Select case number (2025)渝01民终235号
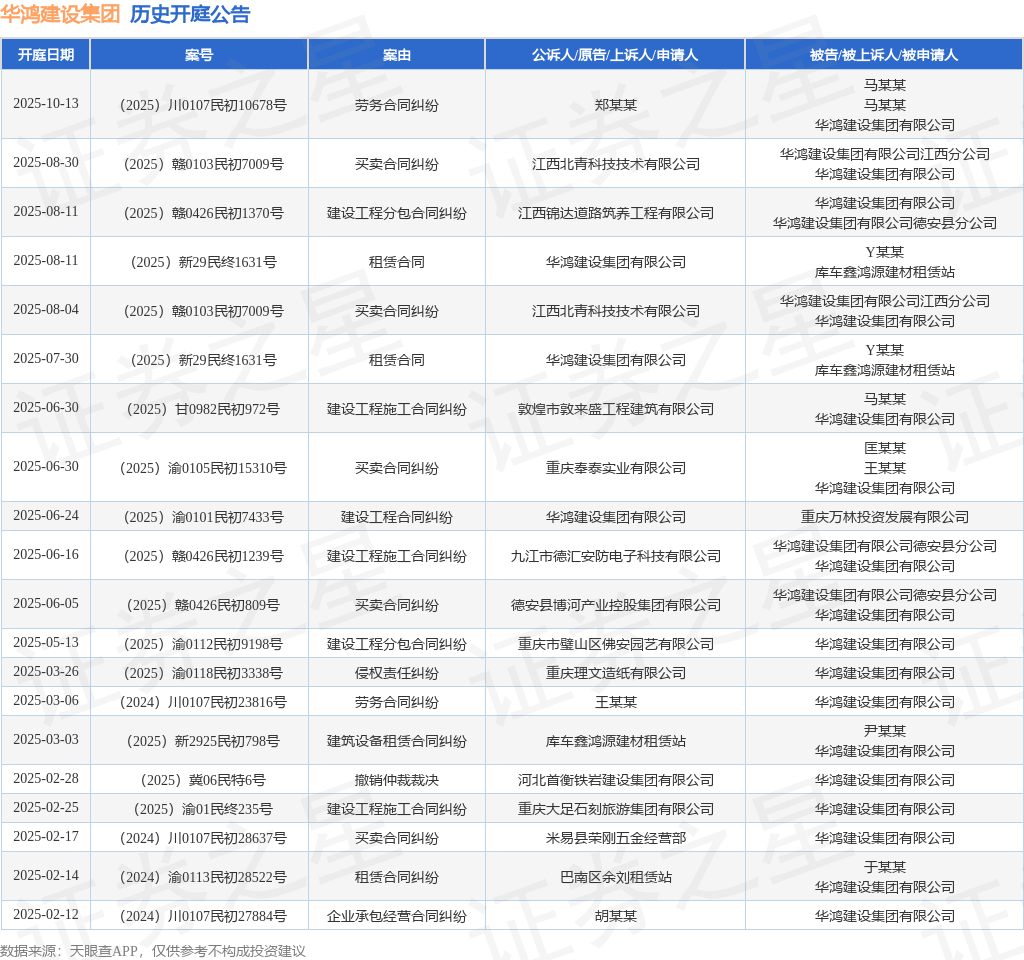The image size is (1024, 960). (203, 809)
